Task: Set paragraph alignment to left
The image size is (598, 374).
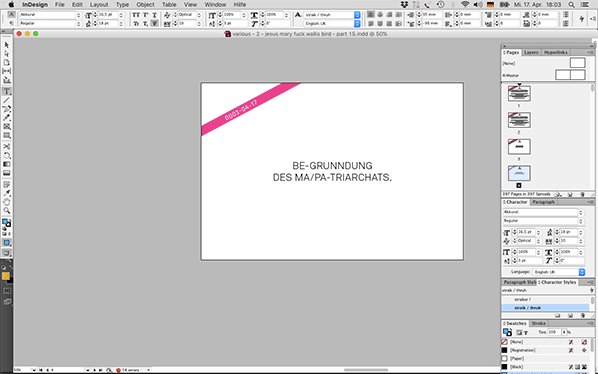Action: click(371, 14)
